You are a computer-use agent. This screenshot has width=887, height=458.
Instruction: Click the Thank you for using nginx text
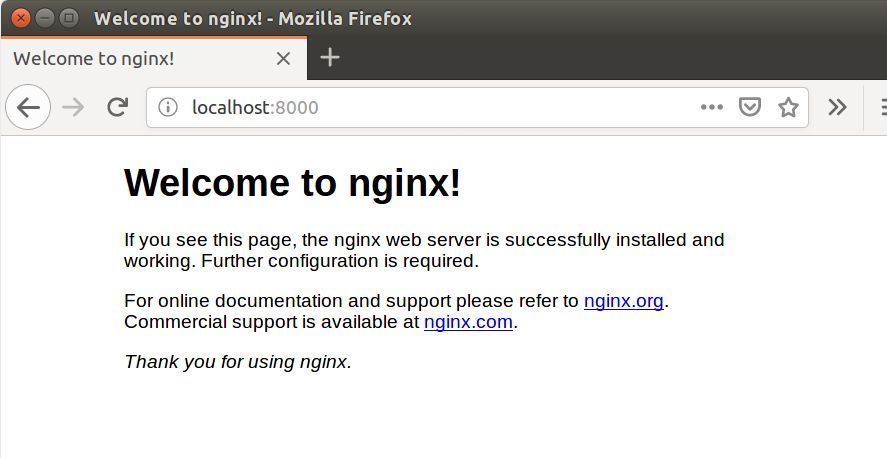(x=238, y=362)
